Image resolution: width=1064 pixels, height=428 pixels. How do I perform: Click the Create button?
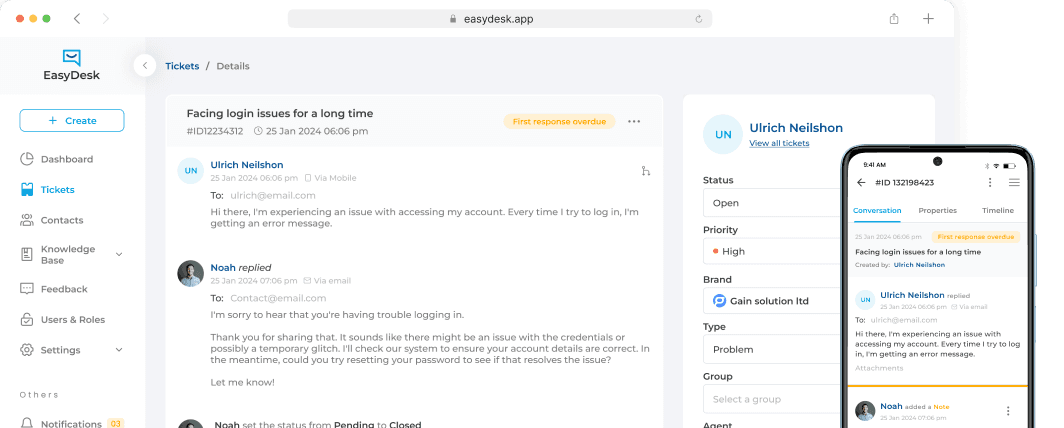[x=72, y=121]
